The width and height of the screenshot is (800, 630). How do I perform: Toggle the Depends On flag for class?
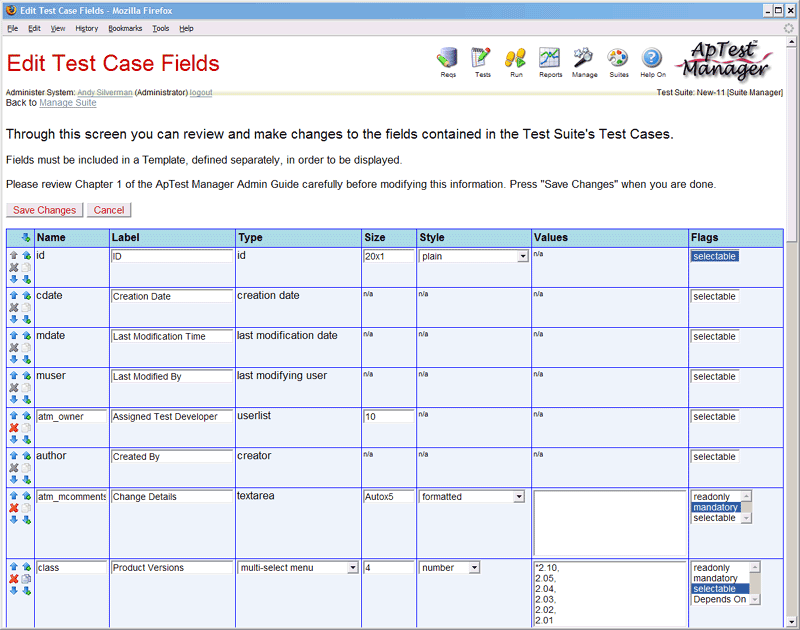point(719,599)
